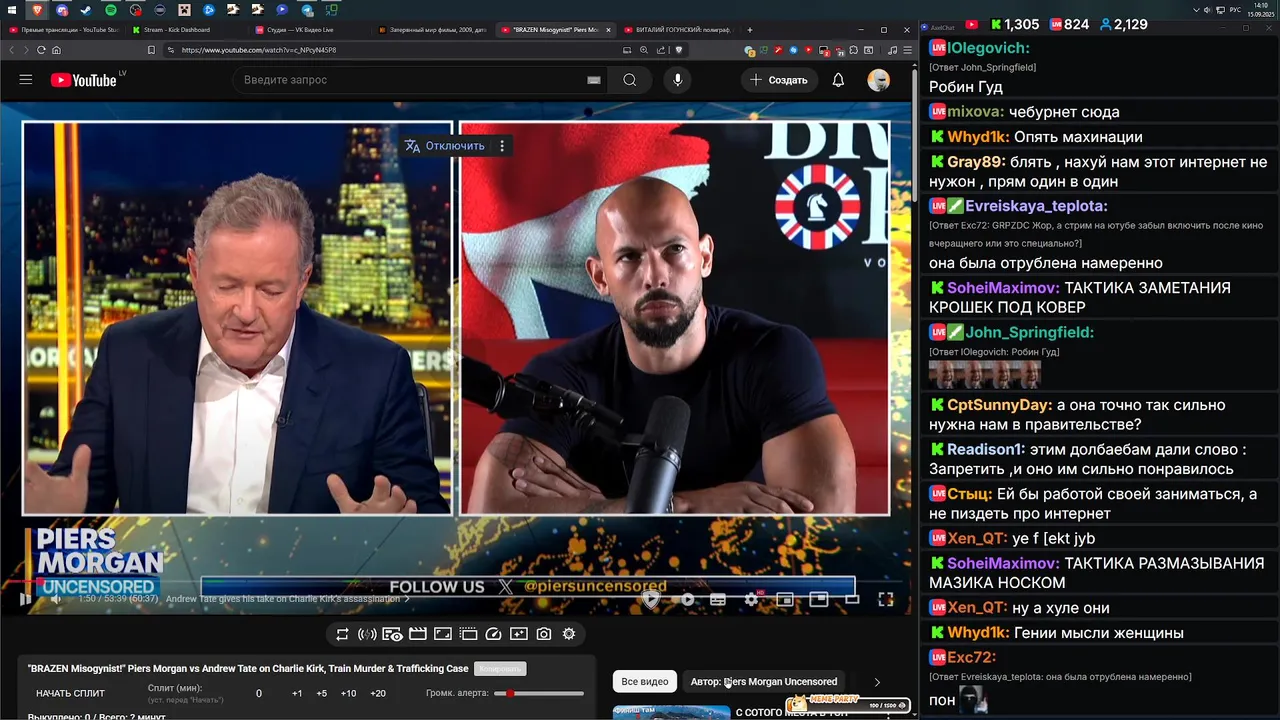Adjust the Громк. алерта volume slider
Screen dimensions: 1280x720
tap(539, 693)
